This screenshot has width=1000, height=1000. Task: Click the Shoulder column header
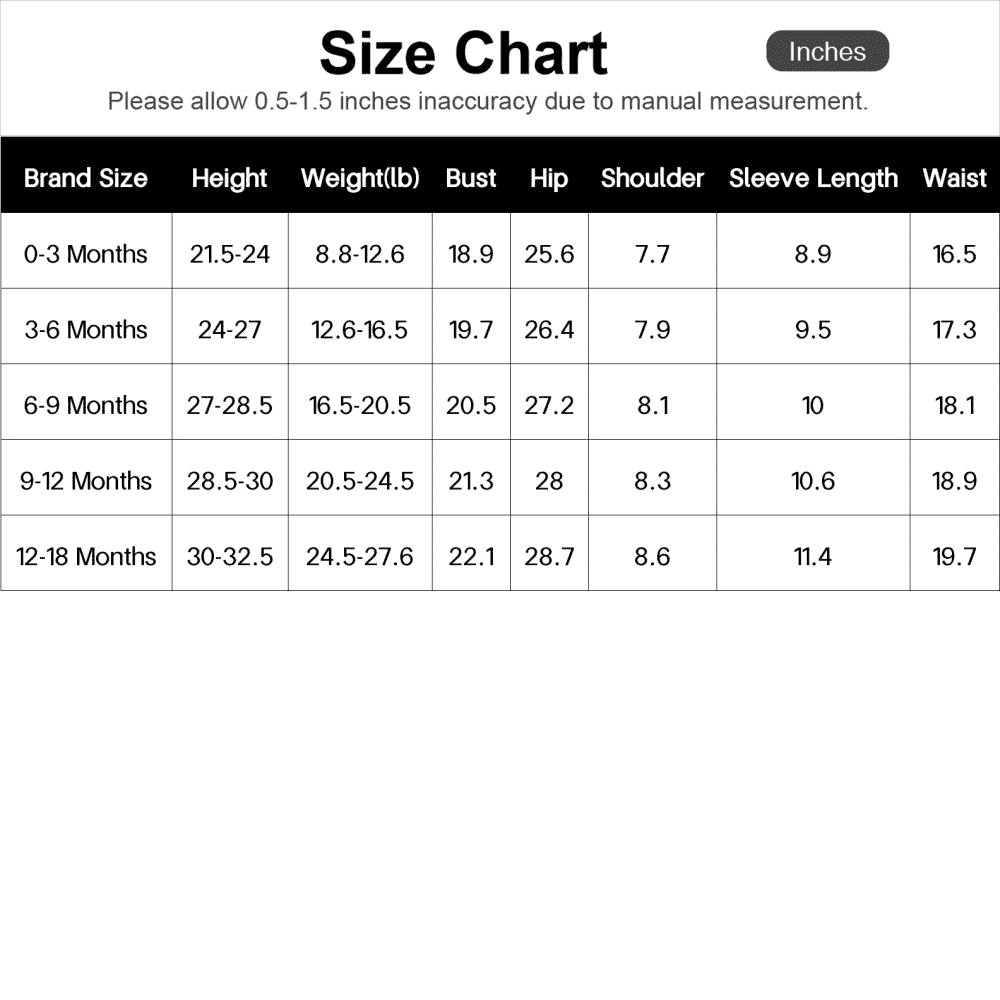[x=652, y=178]
